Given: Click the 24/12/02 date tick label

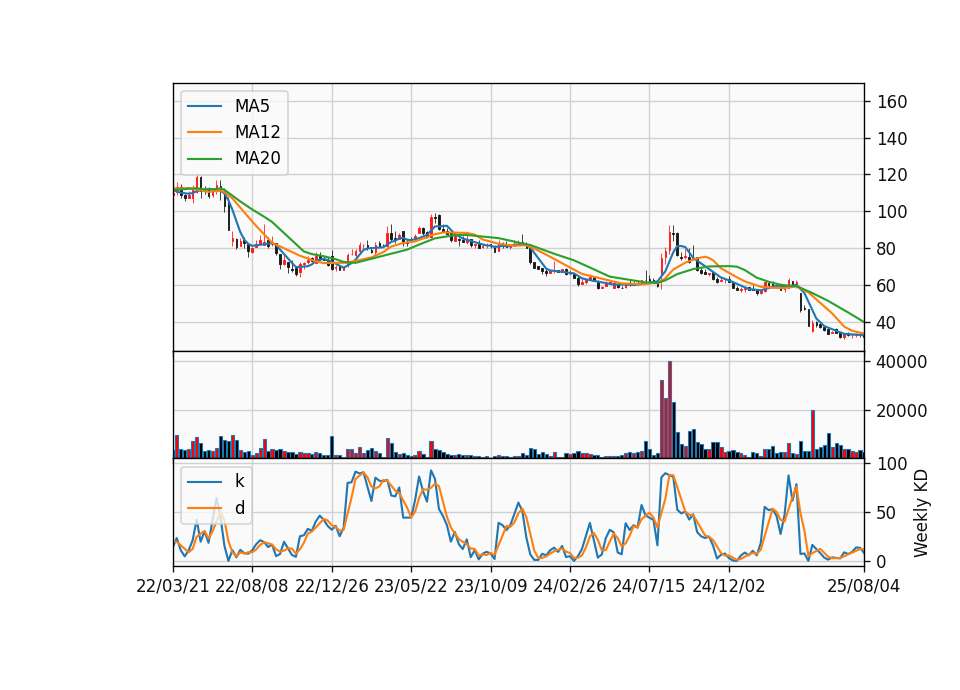Looking at the screenshot, I should pos(729,587).
